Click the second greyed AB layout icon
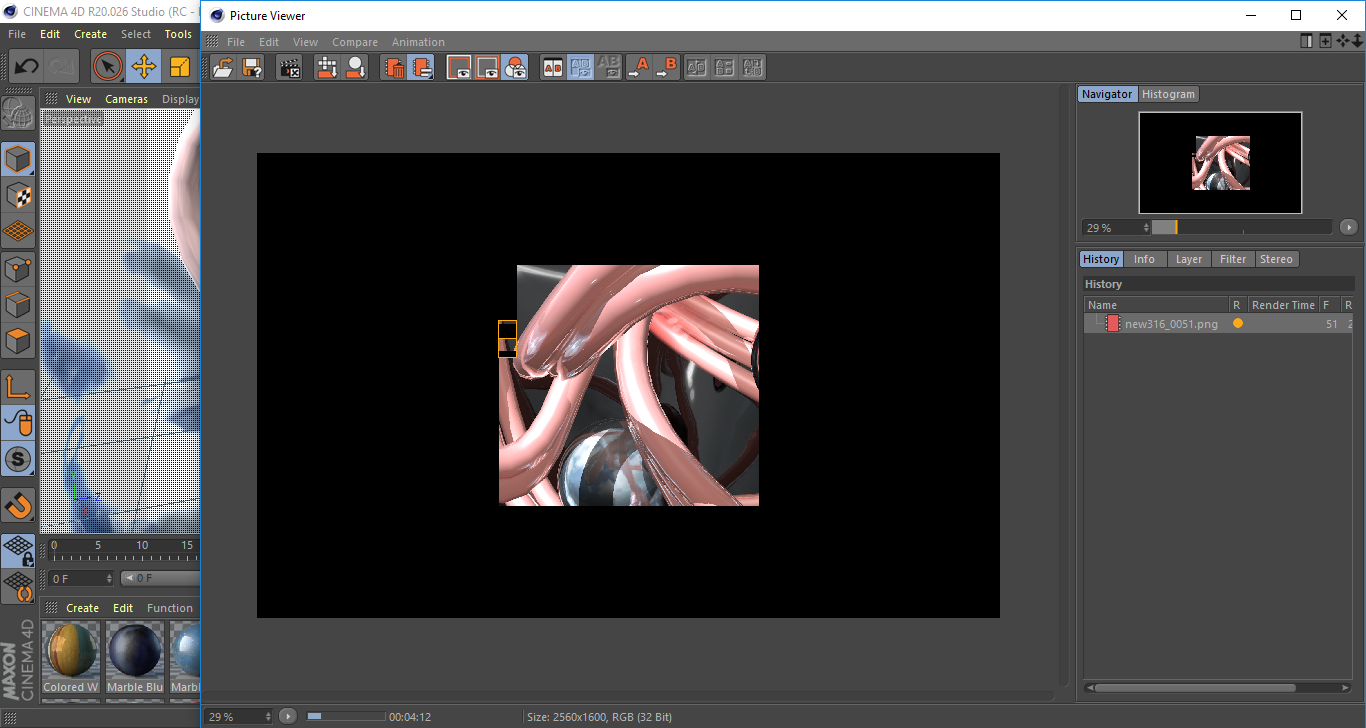This screenshot has width=1366, height=728. pyautogui.click(x=725, y=67)
